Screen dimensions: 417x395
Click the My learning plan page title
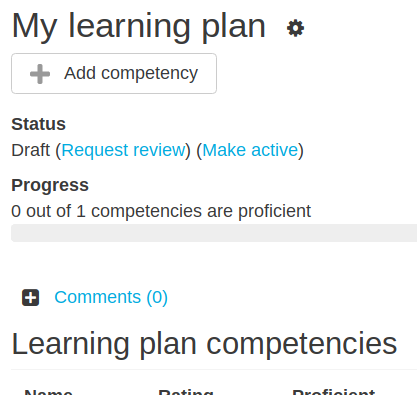(139, 27)
